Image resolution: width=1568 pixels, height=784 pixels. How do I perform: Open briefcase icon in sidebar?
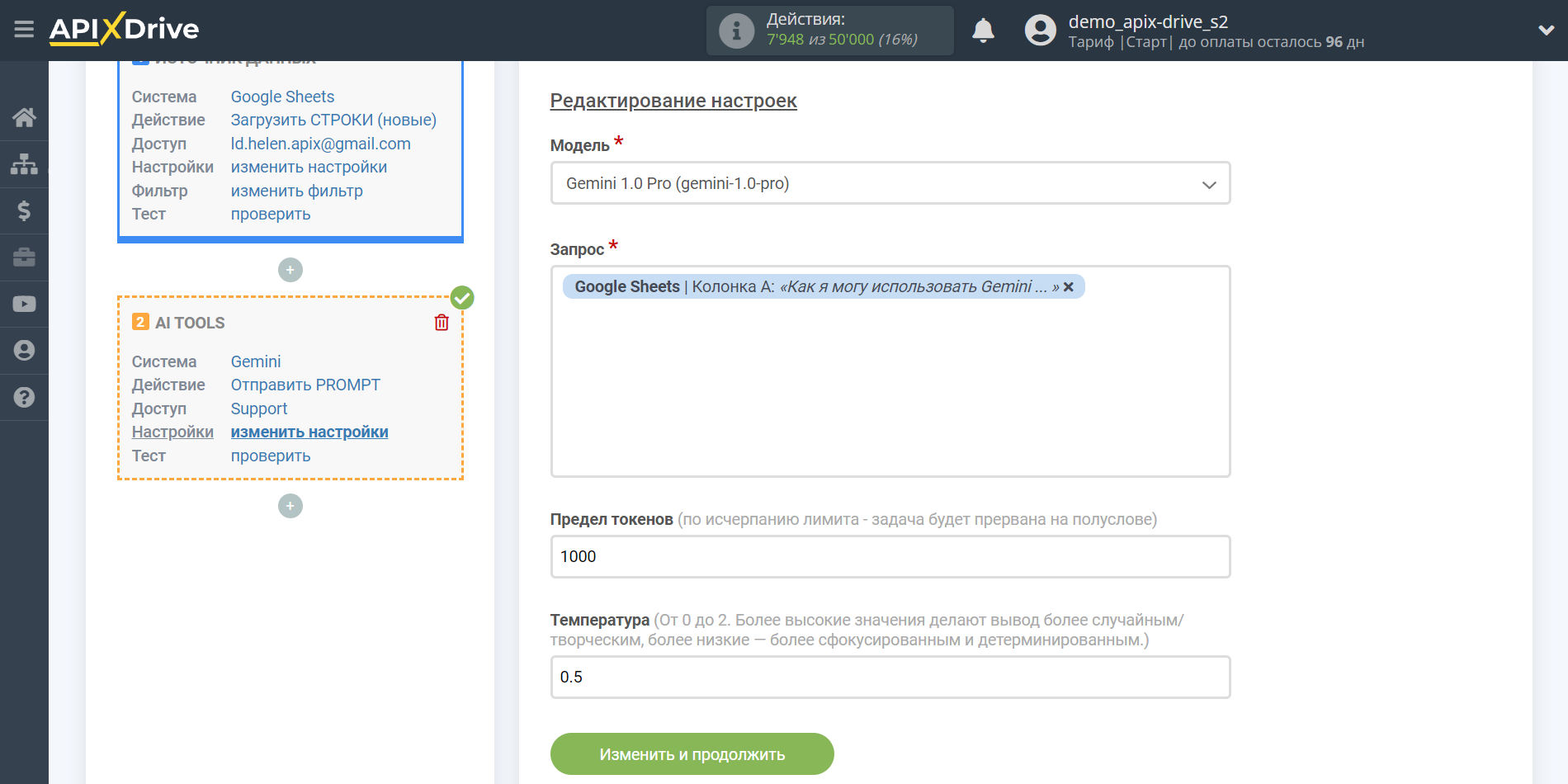click(24, 257)
